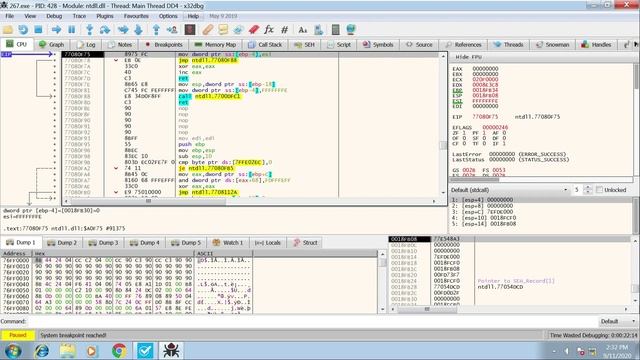Image resolution: width=640 pixels, height=360 pixels.
Task: Open the Favourites menu
Action: point(136,16)
